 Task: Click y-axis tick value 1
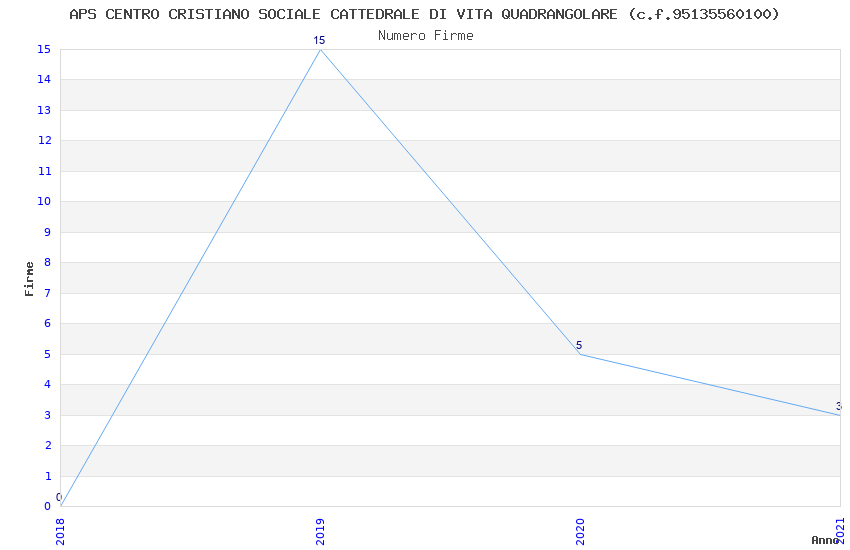[x=48, y=476]
